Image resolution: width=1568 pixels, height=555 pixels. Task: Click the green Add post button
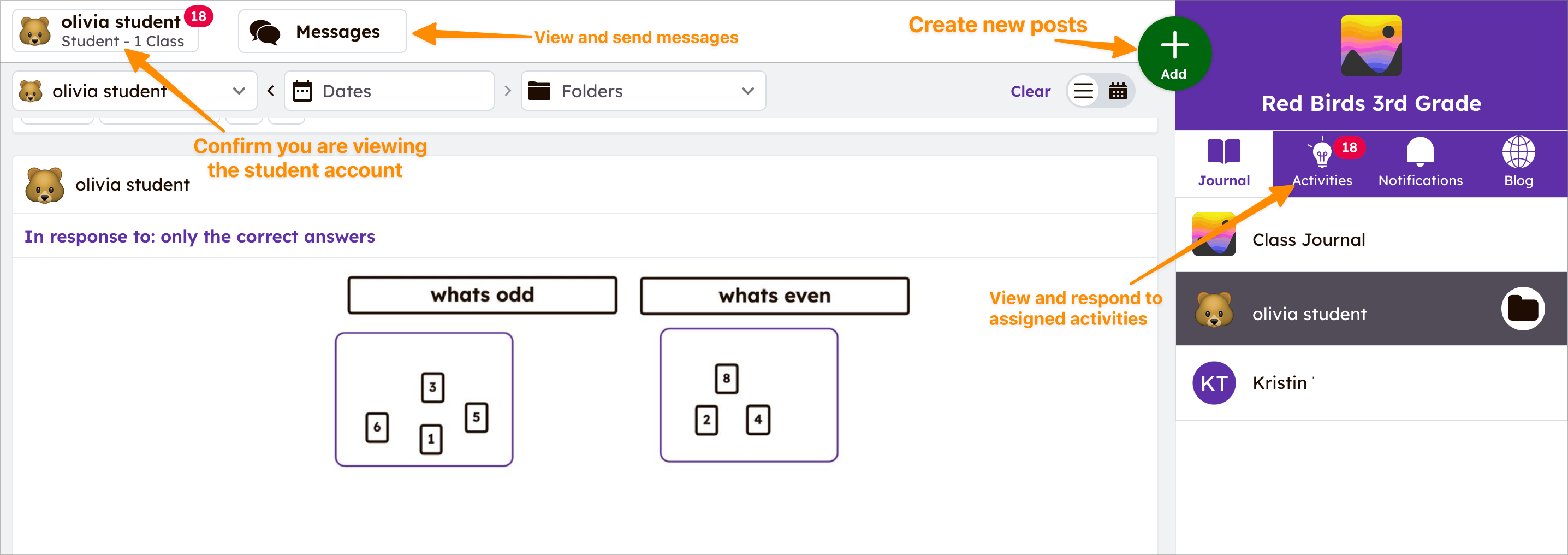pyautogui.click(x=1173, y=54)
